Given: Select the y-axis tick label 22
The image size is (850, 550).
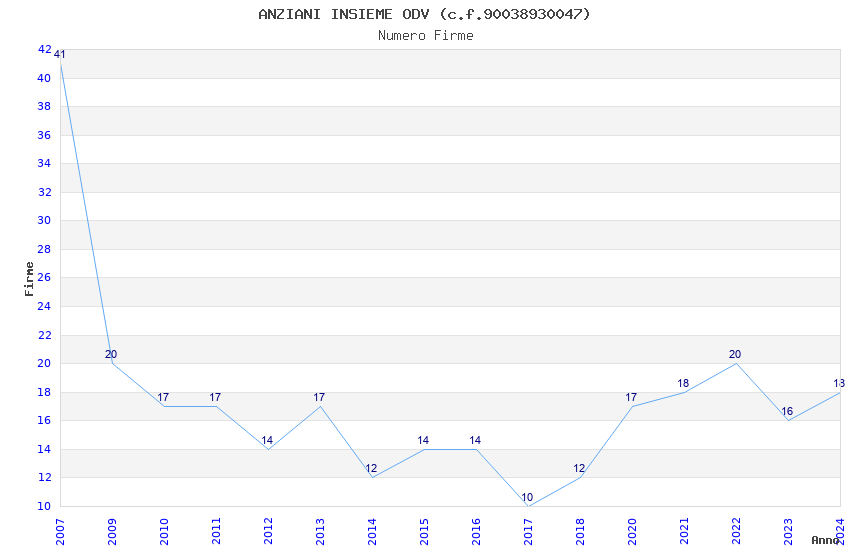Looking at the screenshot, I should tap(44, 335).
